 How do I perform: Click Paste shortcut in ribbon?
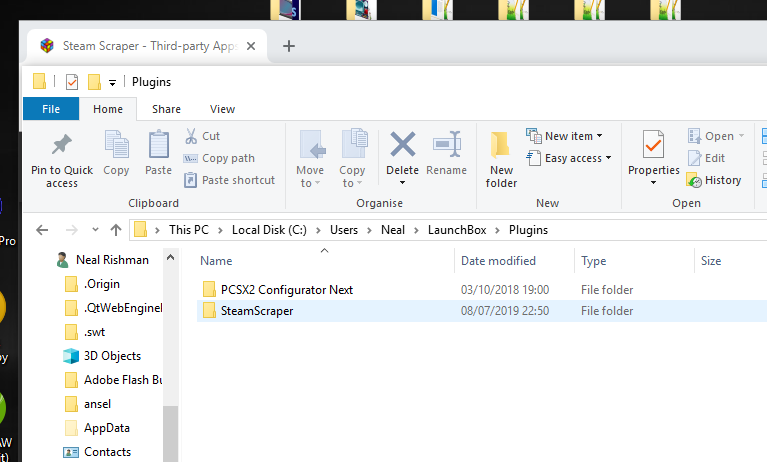coord(229,180)
